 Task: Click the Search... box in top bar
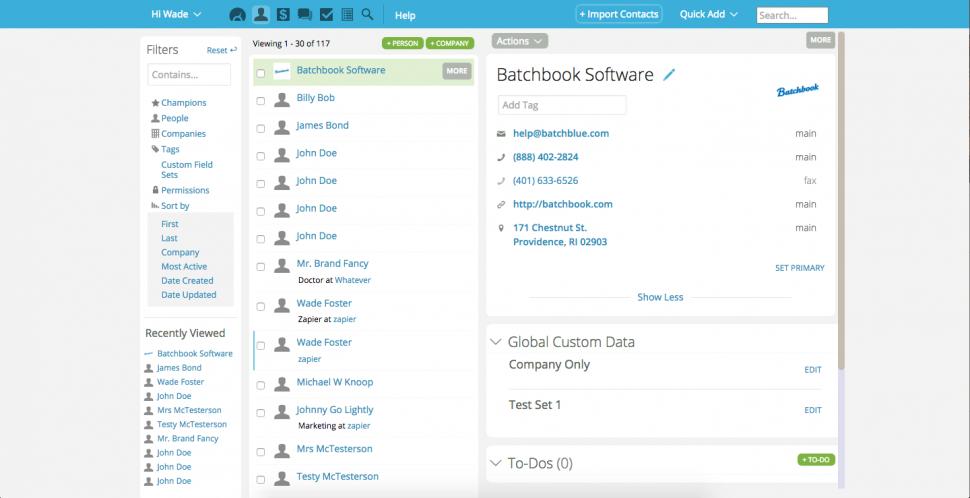792,15
